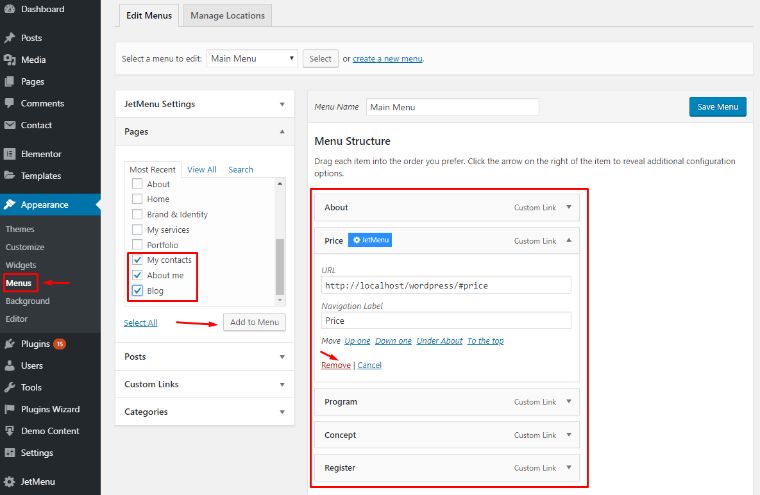Click the Comments bubble icon in sidebar
This screenshot has width=760, height=495.
point(10,104)
